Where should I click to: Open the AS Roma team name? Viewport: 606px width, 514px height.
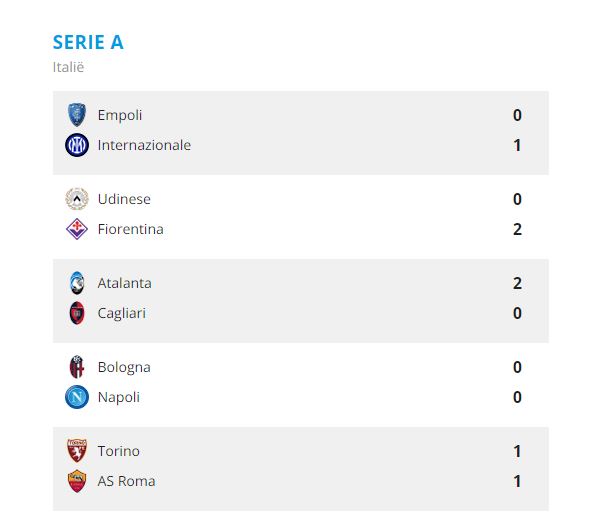tap(126, 481)
